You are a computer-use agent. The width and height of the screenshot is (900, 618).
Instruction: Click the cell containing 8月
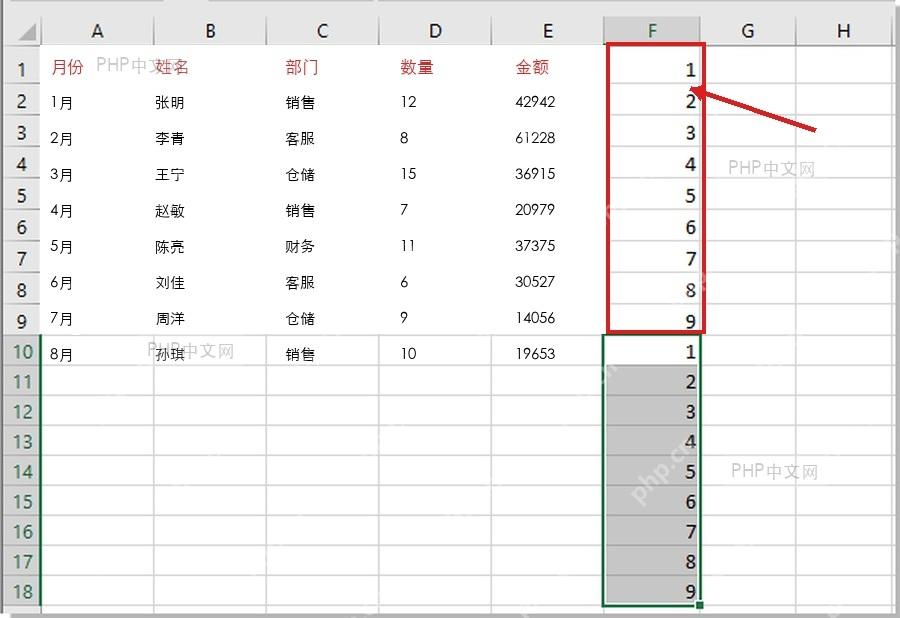coord(61,354)
